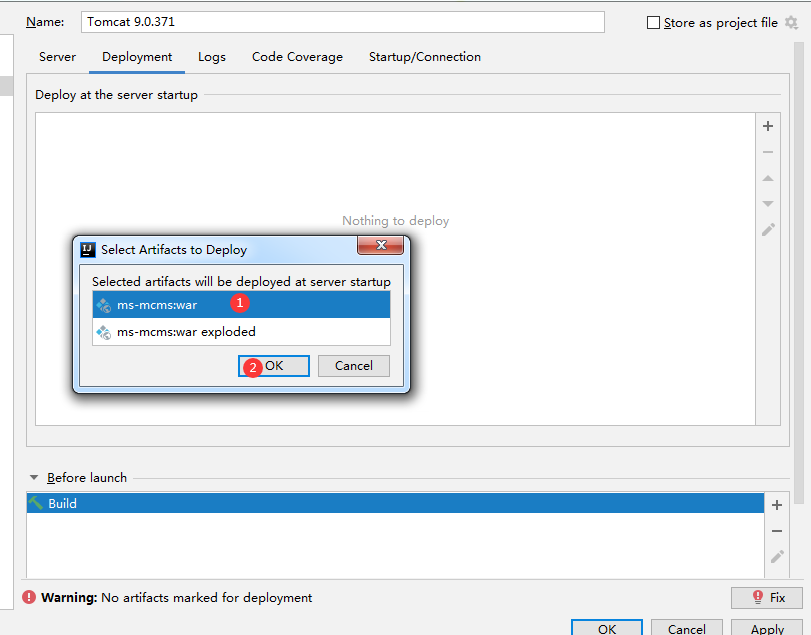The width and height of the screenshot is (811, 635).
Task: Click the move down arrow in Deployment list
Action: [768, 204]
